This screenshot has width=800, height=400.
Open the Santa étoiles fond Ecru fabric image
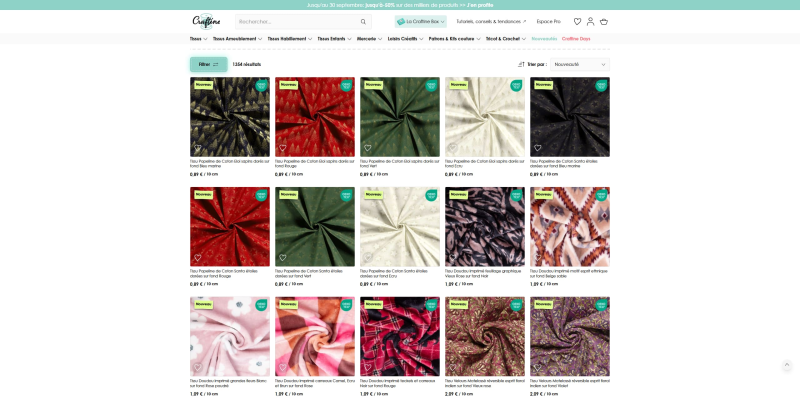click(x=399, y=227)
